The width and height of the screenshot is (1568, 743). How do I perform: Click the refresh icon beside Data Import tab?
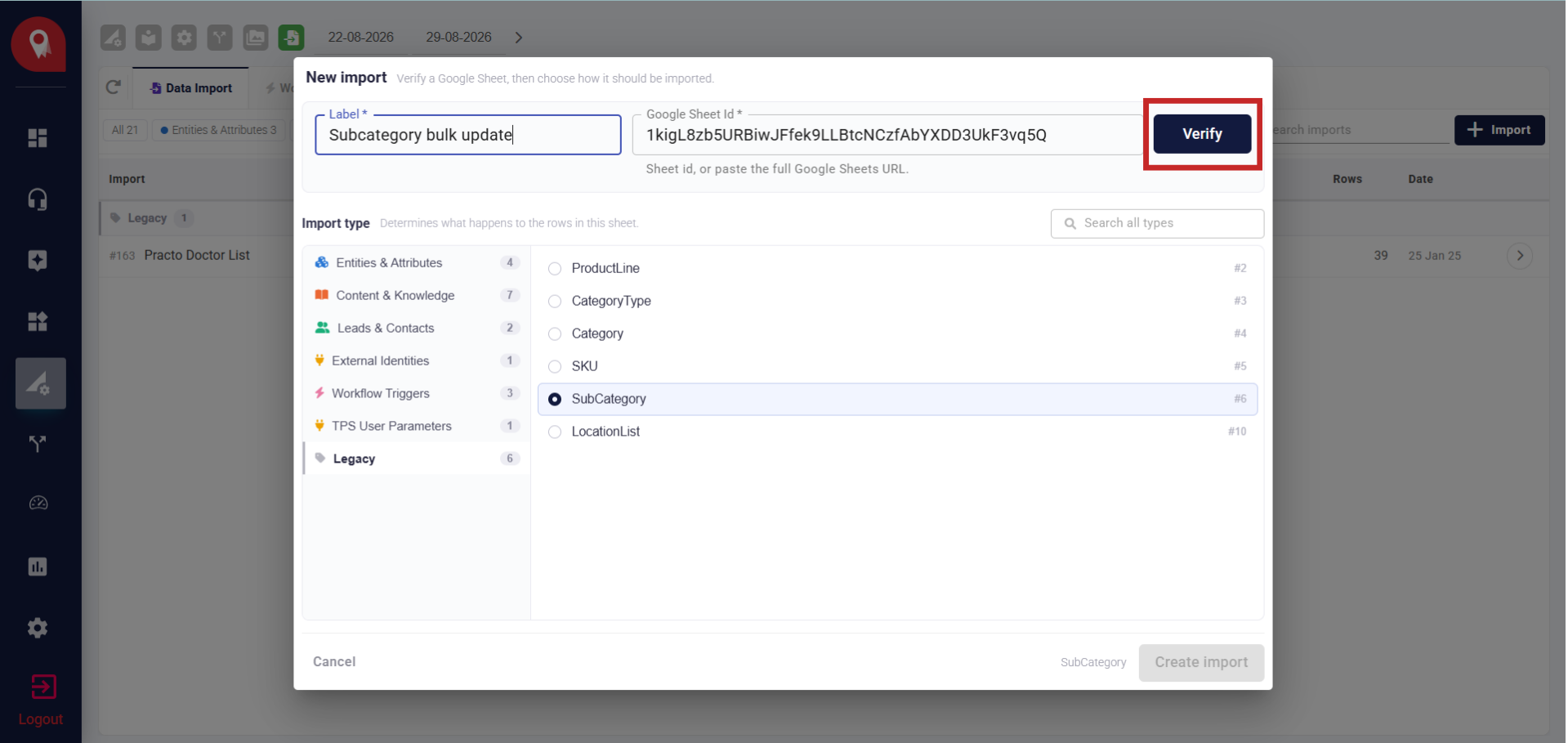[x=114, y=87]
